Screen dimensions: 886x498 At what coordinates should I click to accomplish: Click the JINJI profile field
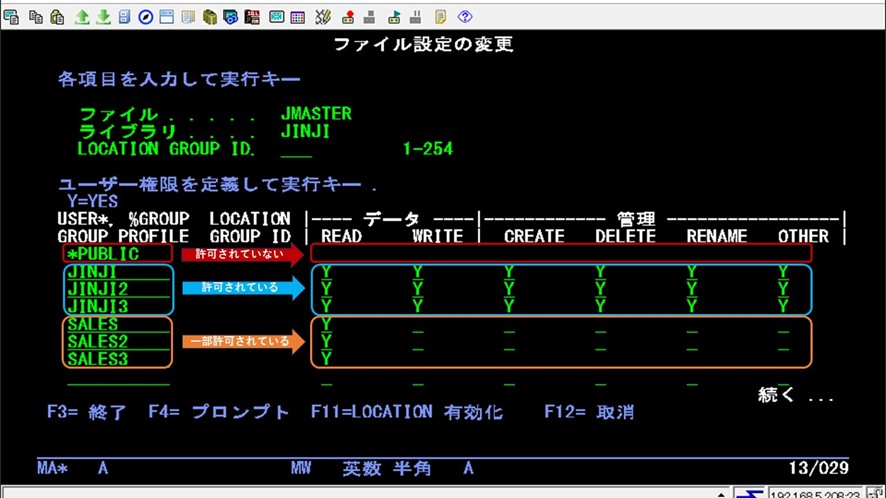[x=118, y=272]
